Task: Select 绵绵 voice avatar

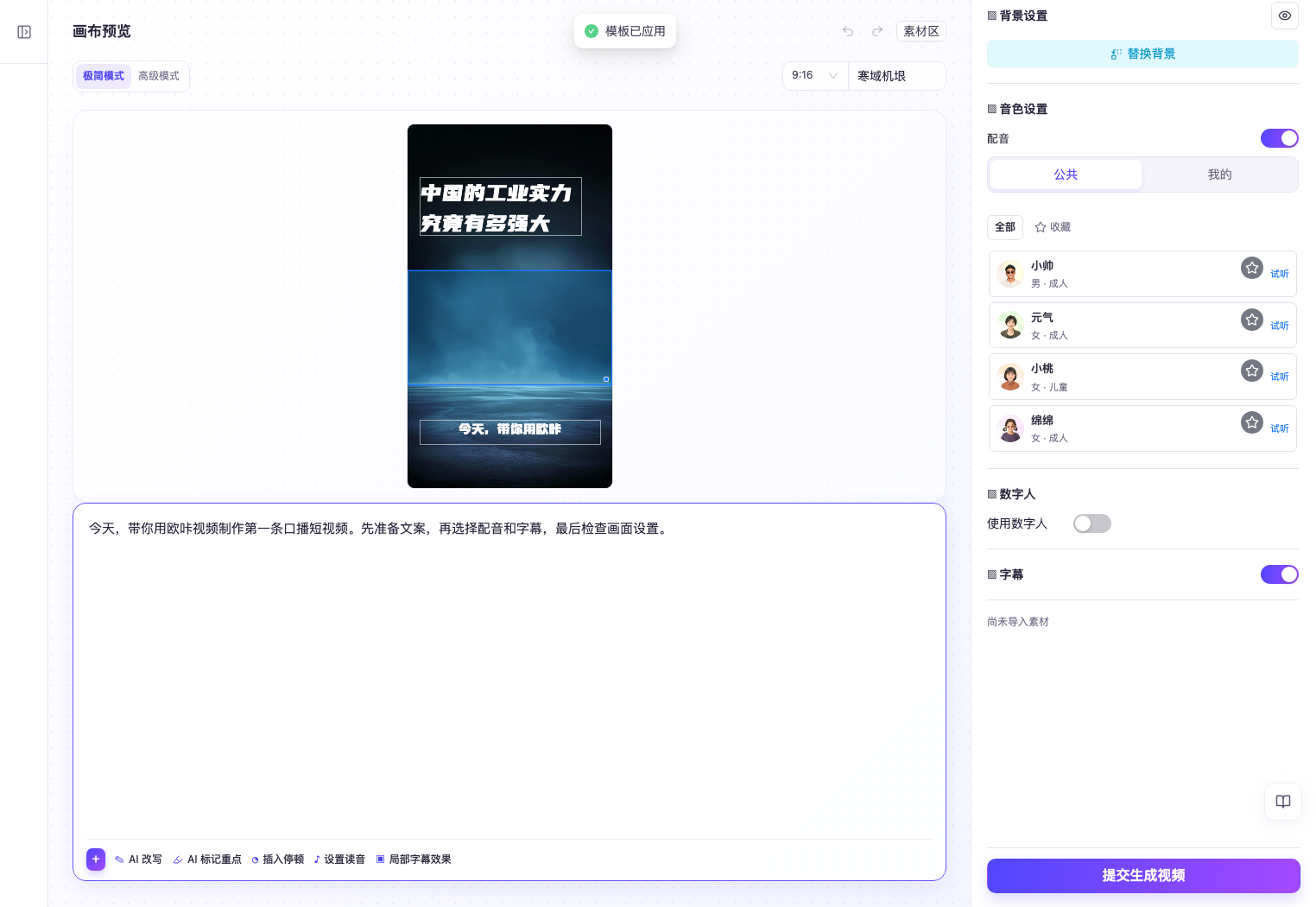Action: click(x=1010, y=428)
